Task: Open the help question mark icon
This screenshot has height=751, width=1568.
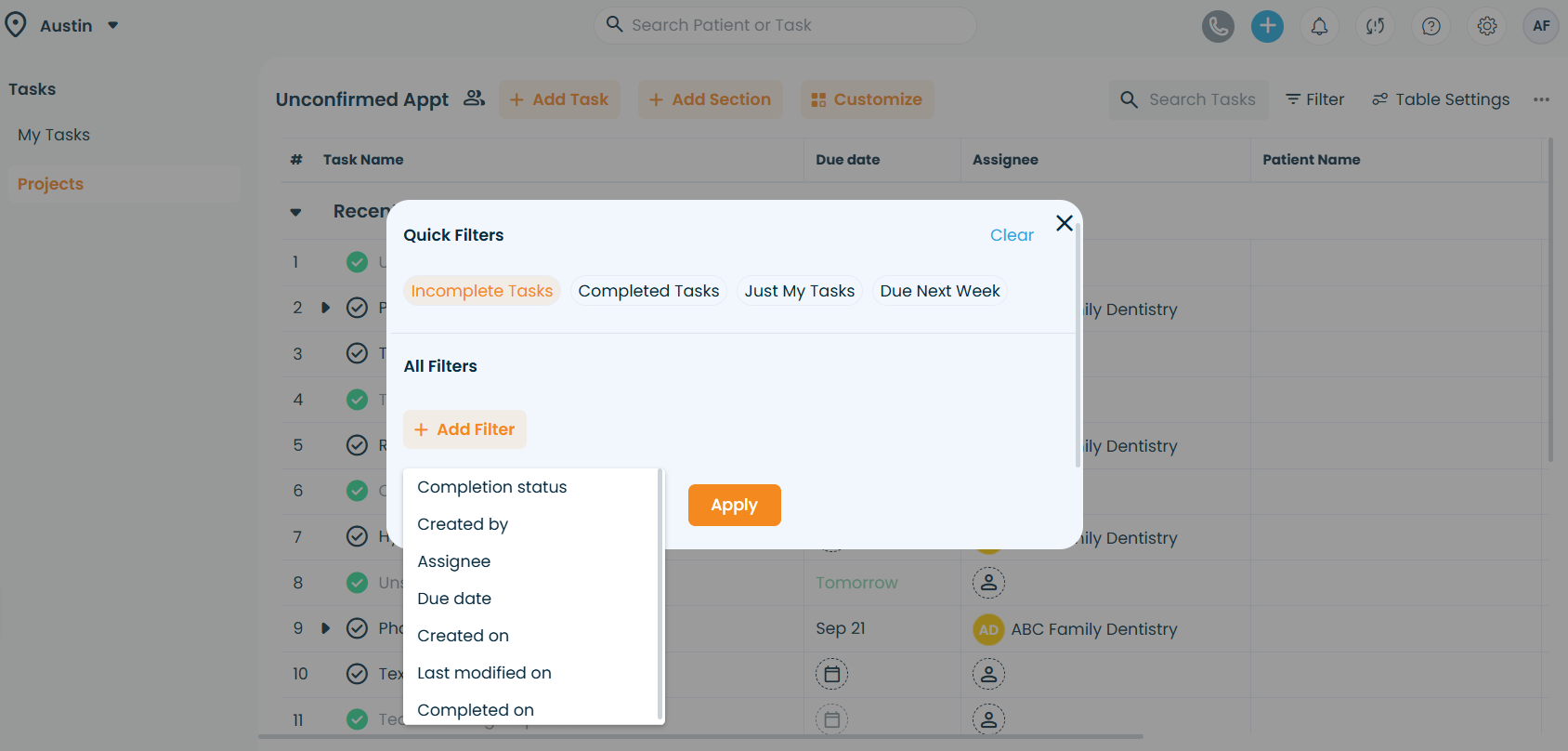Action: point(1431,26)
